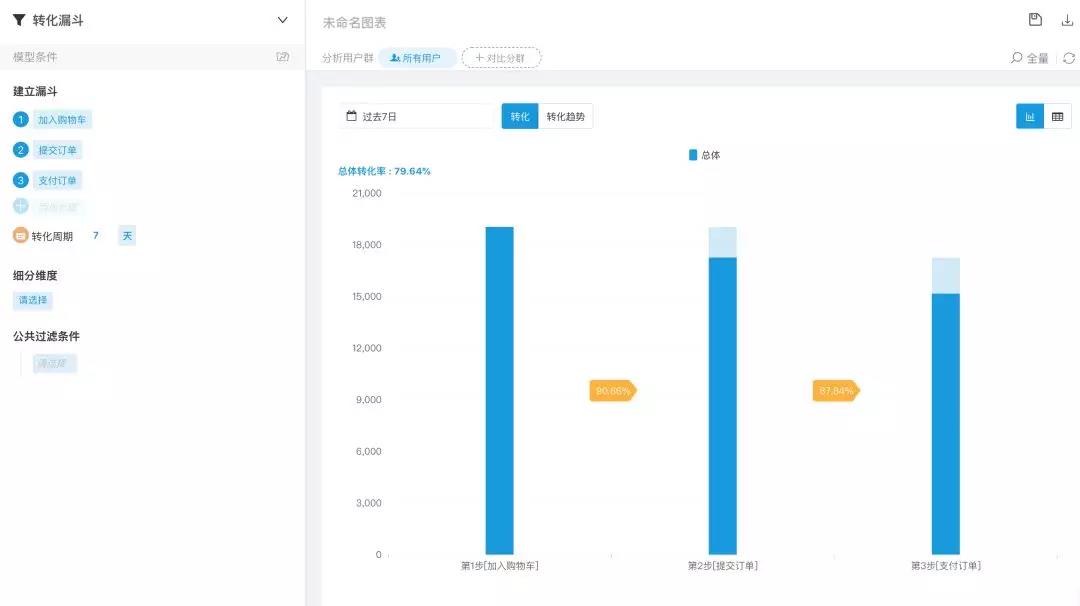Toggle the 总体 legend series
The image size is (1080, 606).
(x=704, y=155)
